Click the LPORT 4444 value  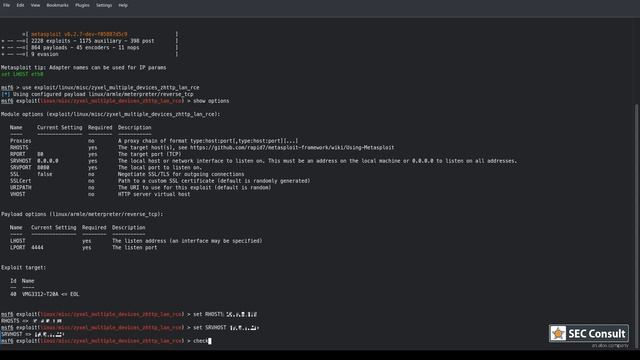point(37,247)
